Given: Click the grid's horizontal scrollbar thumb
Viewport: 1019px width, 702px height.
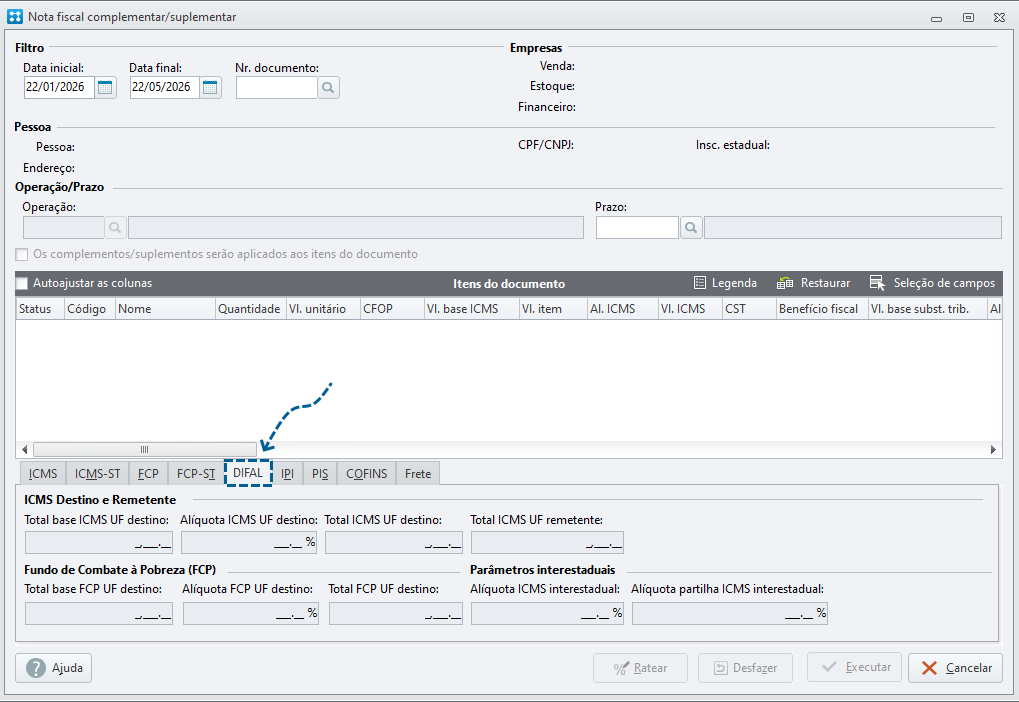Looking at the screenshot, I should [145, 449].
